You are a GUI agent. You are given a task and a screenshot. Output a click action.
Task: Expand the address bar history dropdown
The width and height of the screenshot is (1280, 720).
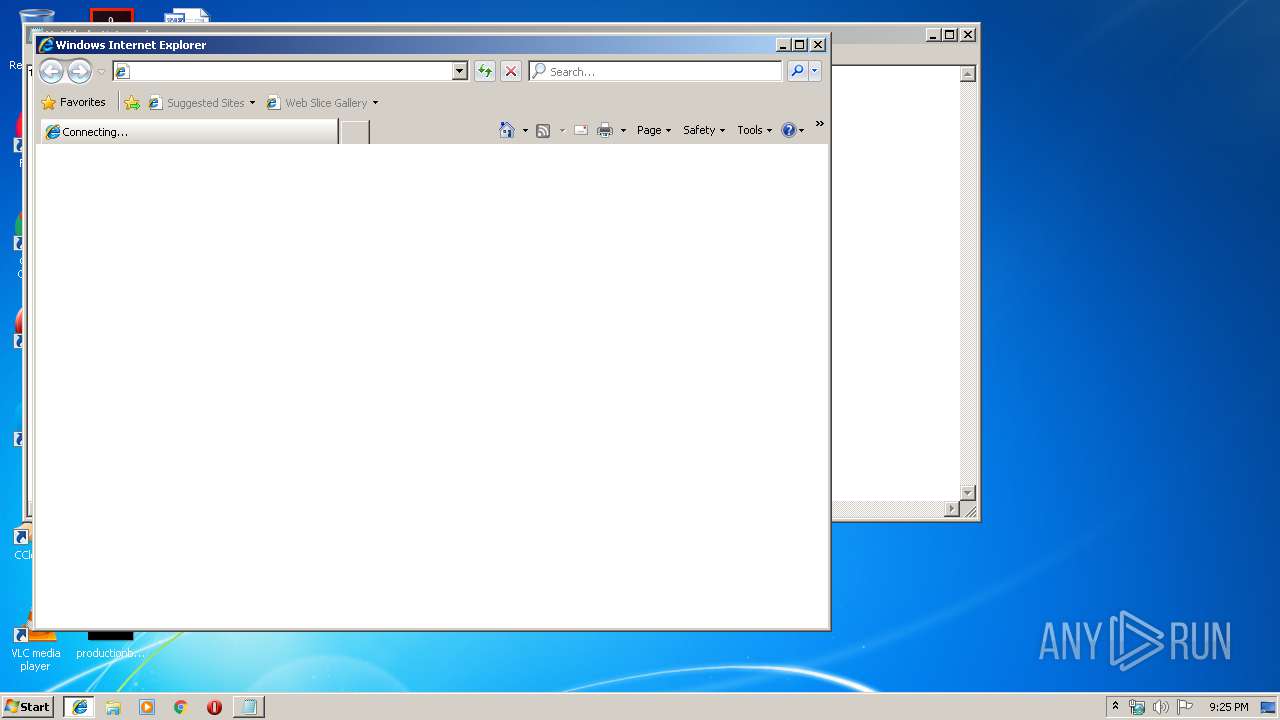pyautogui.click(x=460, y=71)
